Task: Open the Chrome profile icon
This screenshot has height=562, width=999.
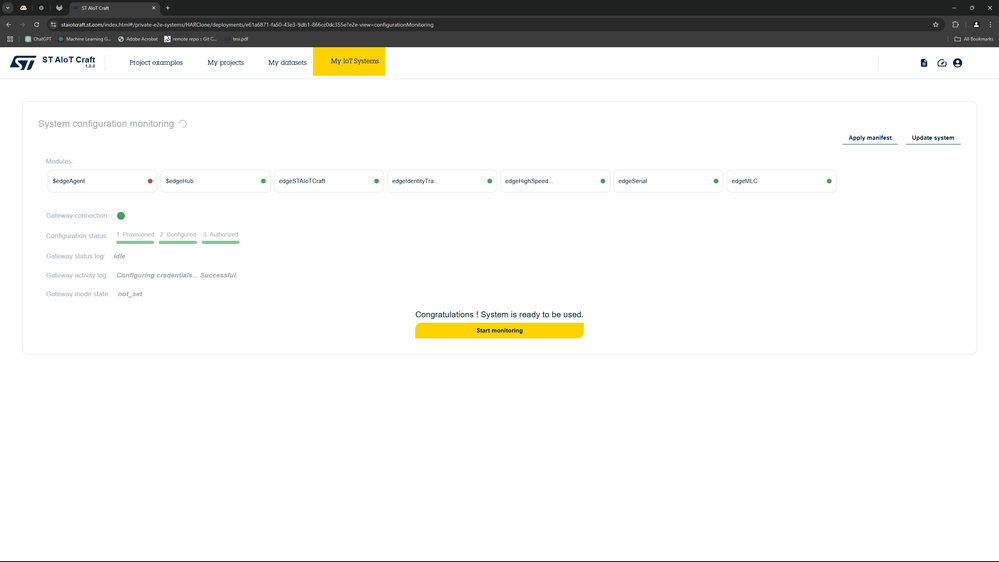Action: (x=976, y=25)
